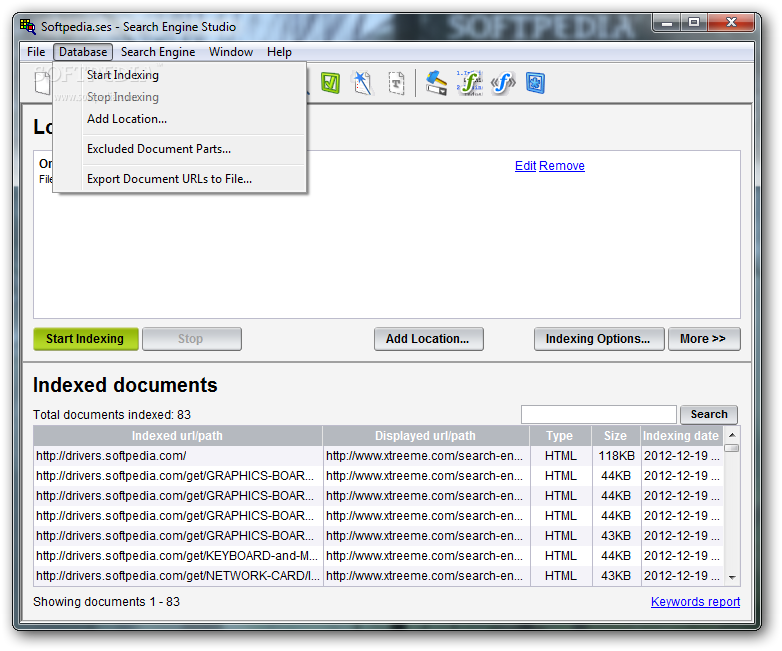
Task: Click the application icon in title bar
Action: coord(28,26)
